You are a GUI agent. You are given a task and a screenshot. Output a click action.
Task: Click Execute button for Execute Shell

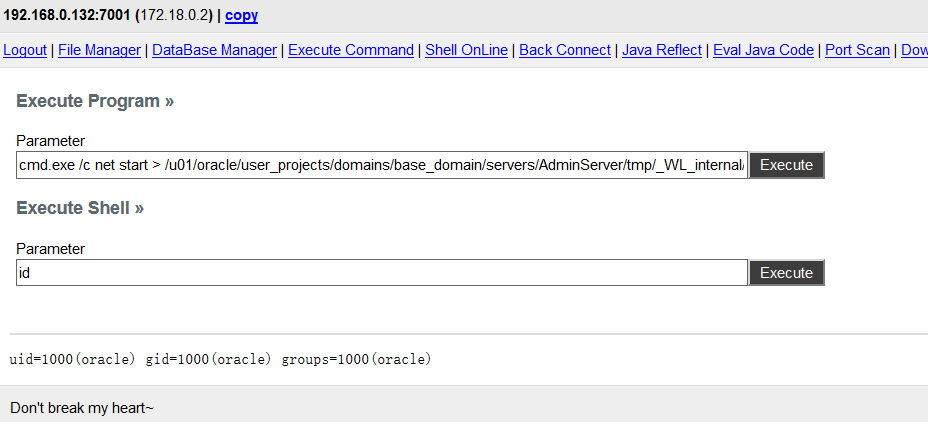(787, 273)
